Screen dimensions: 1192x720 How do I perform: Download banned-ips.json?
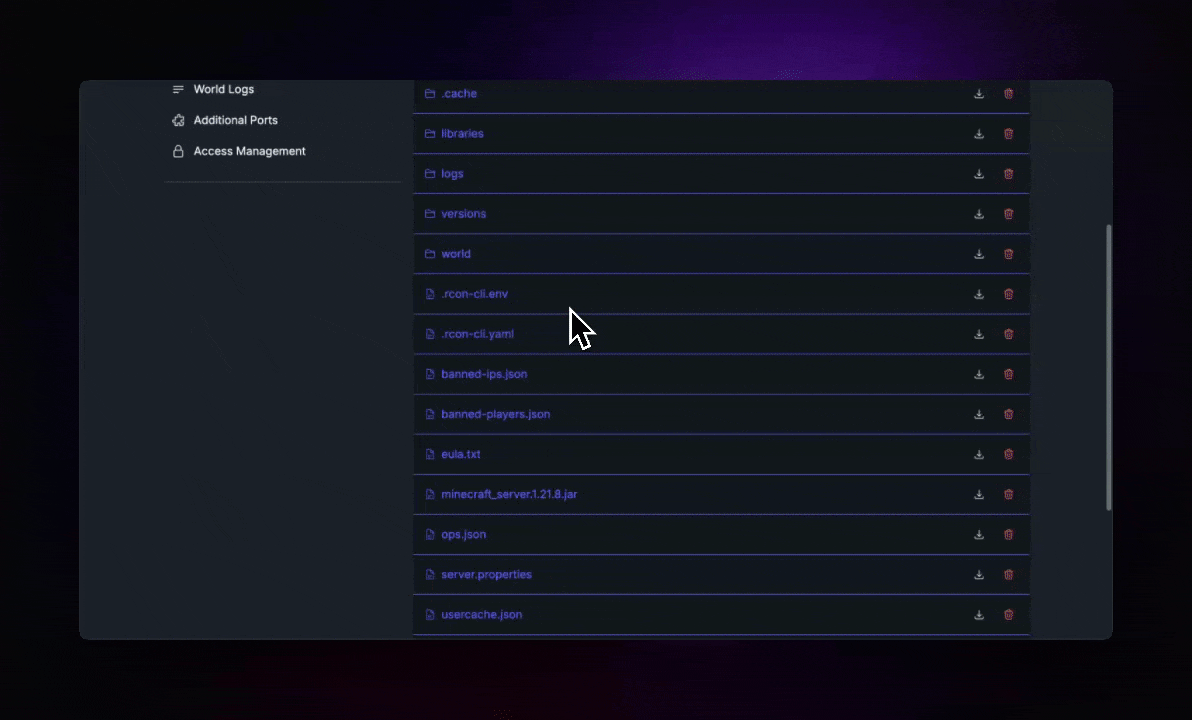point(979,374)
